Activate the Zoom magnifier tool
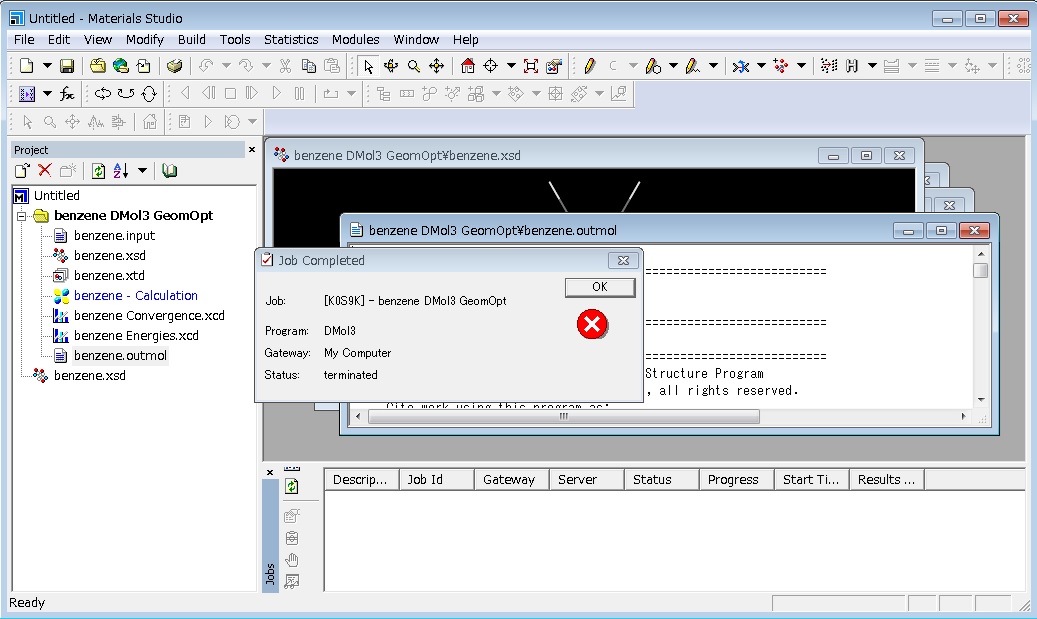 coord(413,66)
